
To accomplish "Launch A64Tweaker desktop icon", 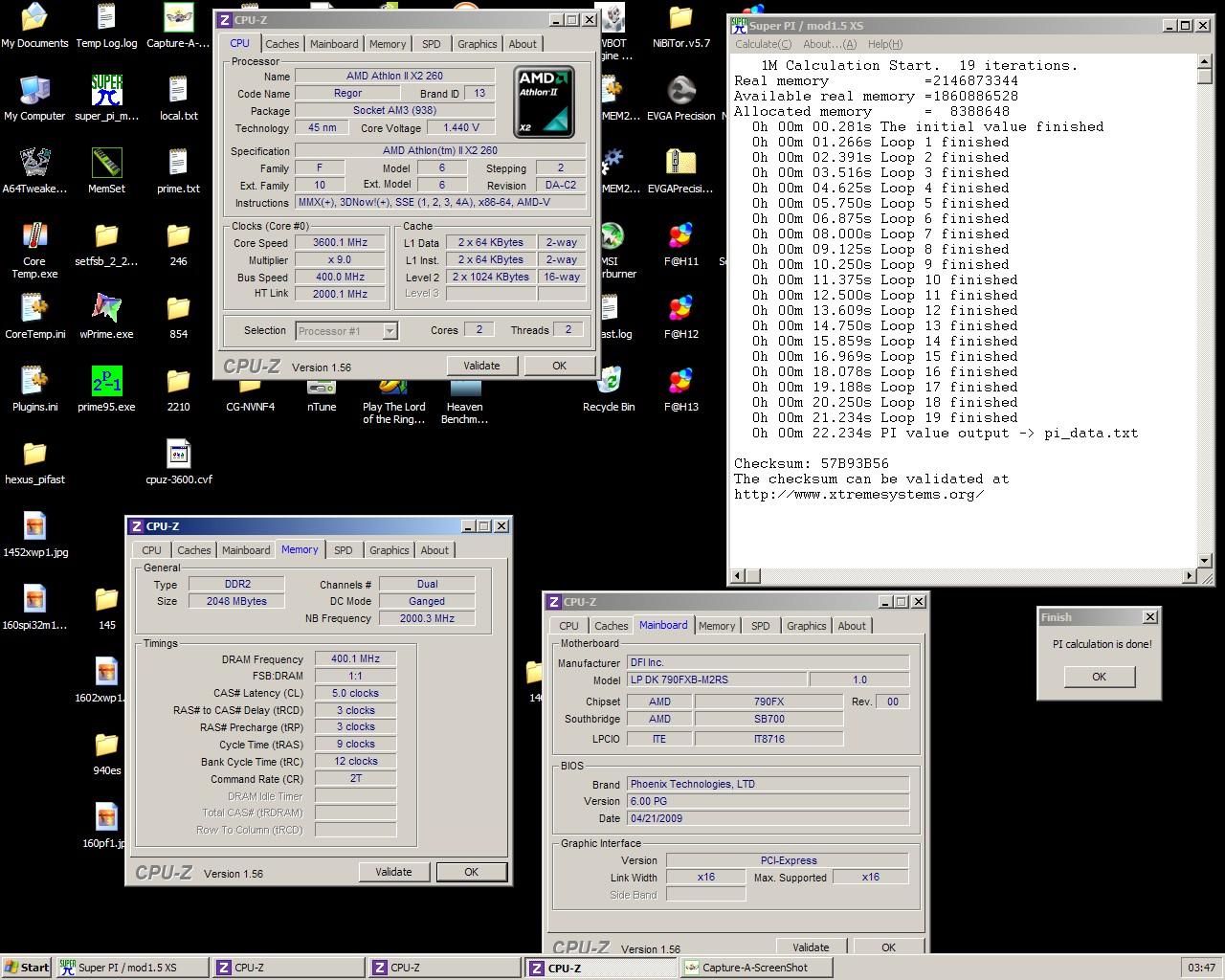I will [x=34, y=171].
